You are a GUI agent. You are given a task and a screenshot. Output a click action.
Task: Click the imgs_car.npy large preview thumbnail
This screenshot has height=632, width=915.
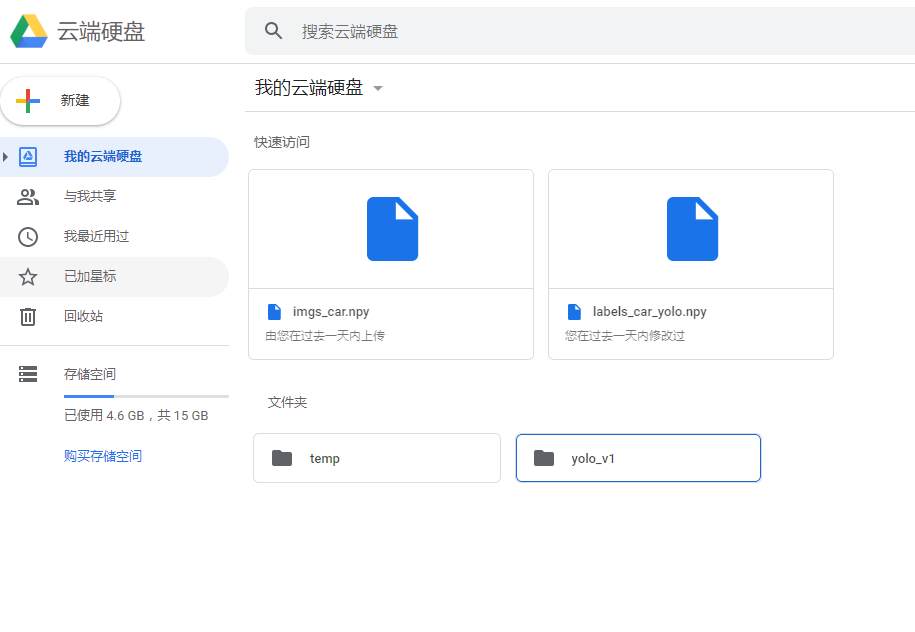point(392,229)
